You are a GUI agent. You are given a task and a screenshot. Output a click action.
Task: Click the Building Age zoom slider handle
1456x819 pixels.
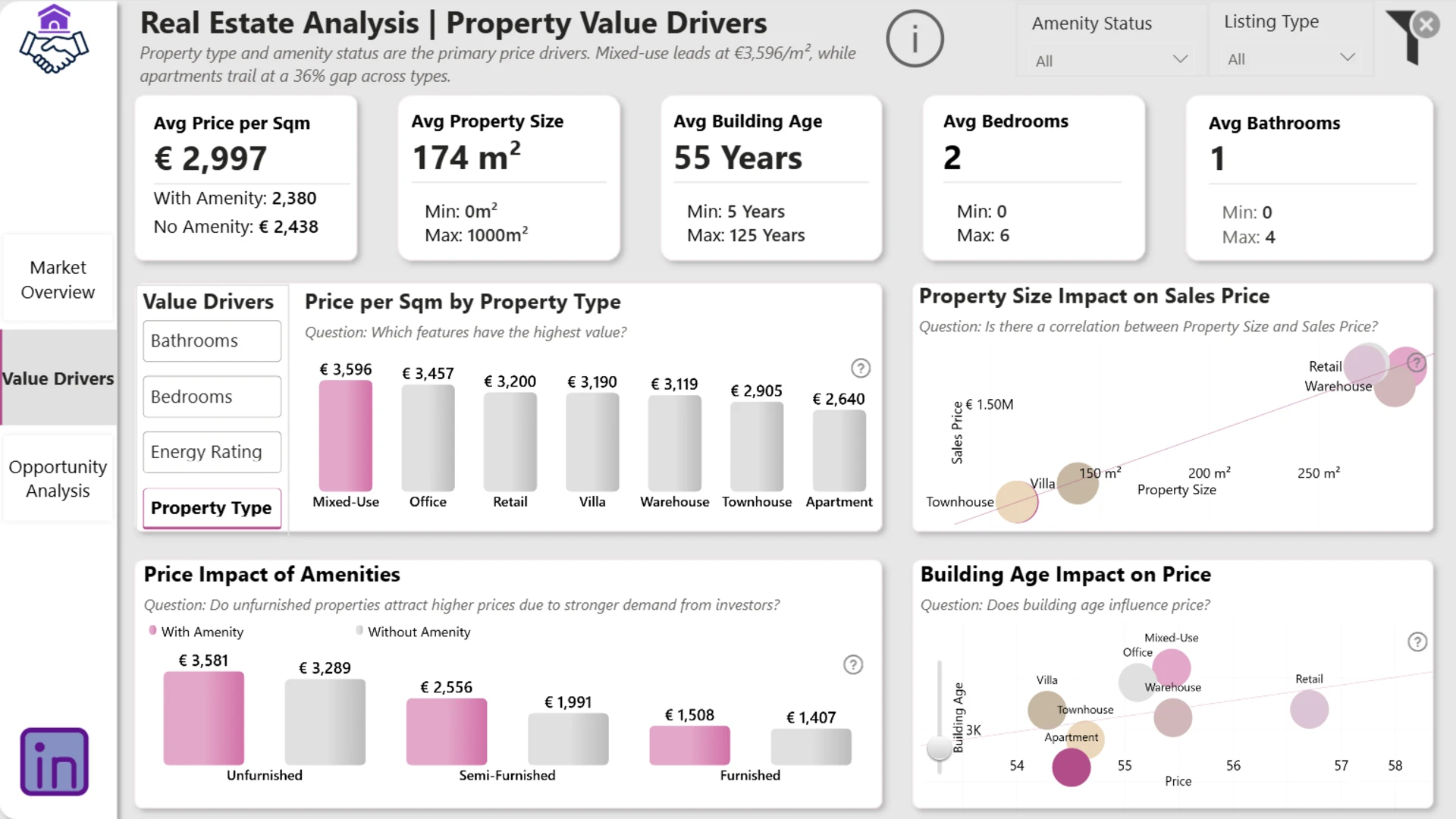(940, 748)
